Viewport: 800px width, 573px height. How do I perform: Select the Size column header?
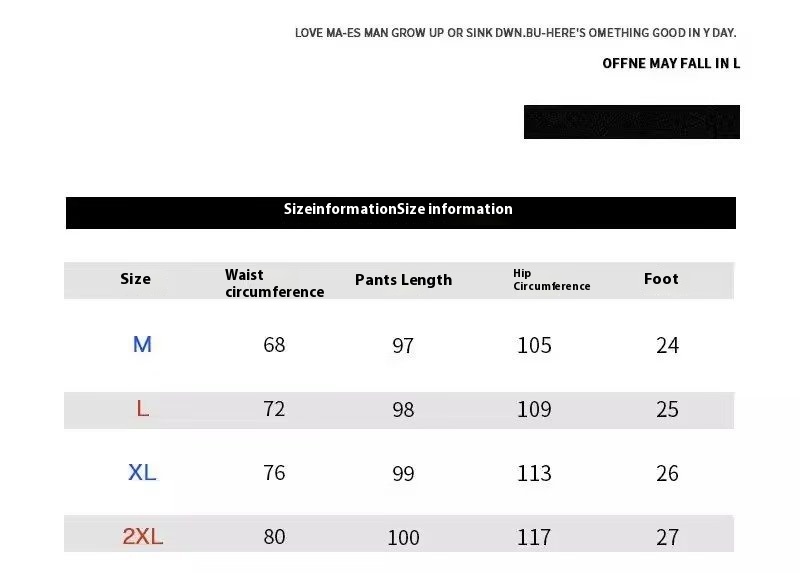[x=135, y=279]
